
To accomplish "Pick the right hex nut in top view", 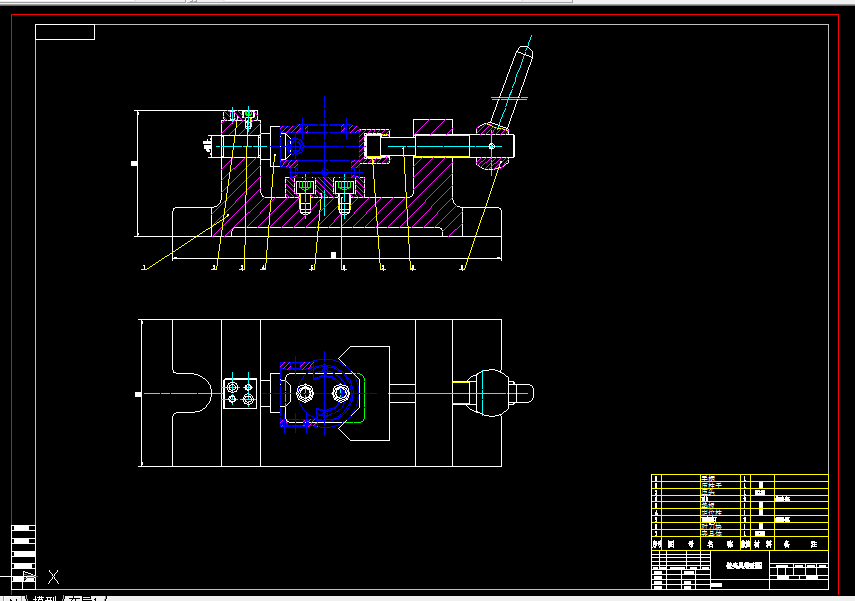I will point(341,393).
